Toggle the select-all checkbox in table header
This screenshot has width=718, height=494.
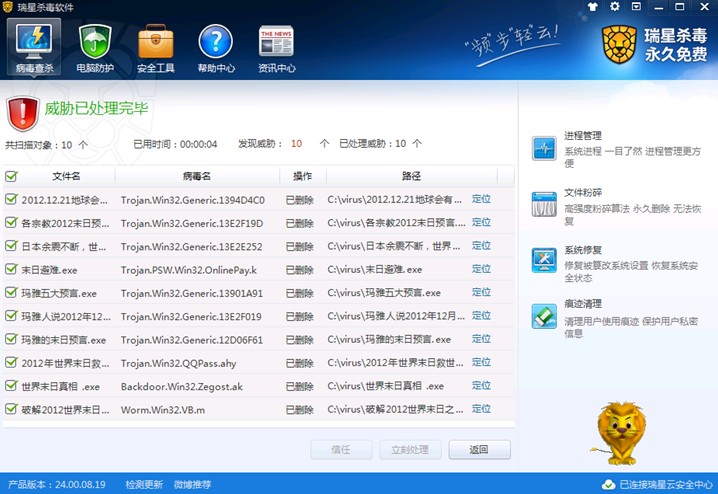click(11, 176)
